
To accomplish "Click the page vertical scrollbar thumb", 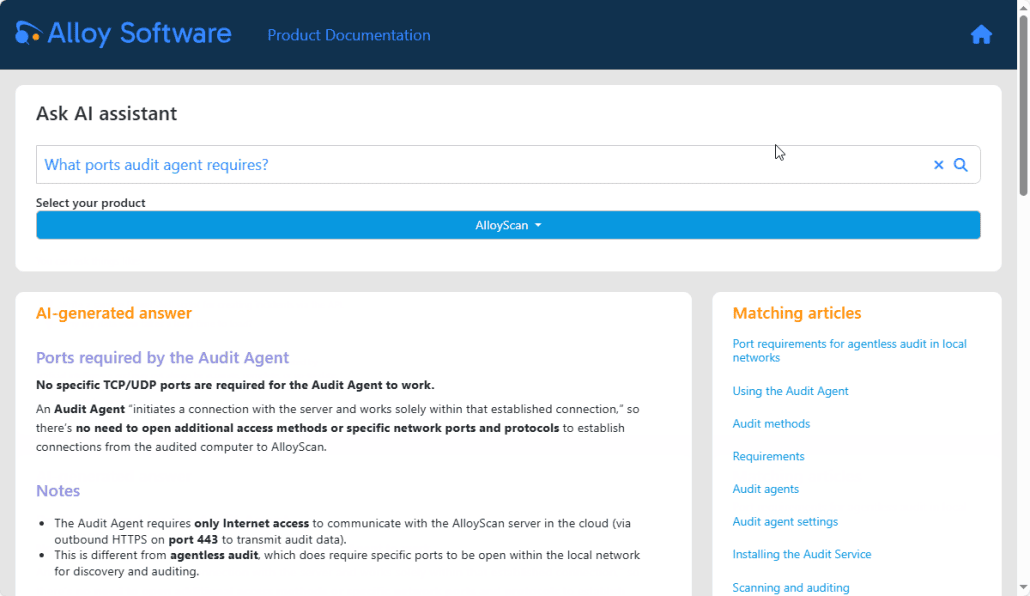I will [x=1023, y=105].
